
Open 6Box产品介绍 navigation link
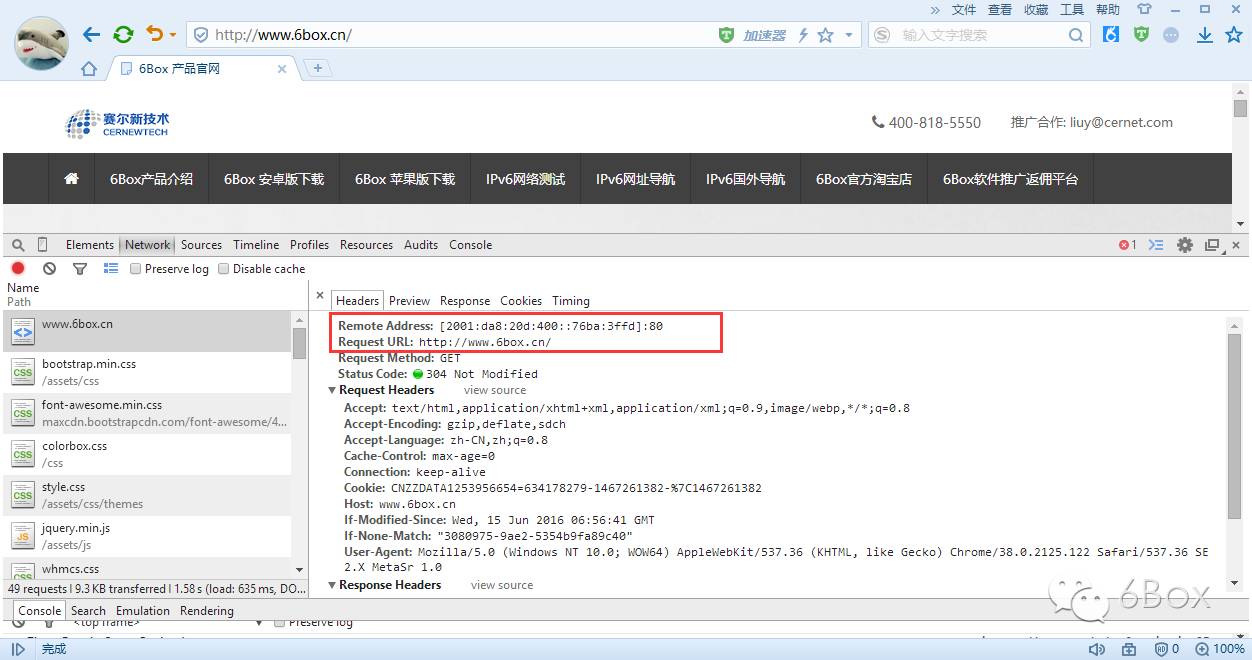pos(151,179)
